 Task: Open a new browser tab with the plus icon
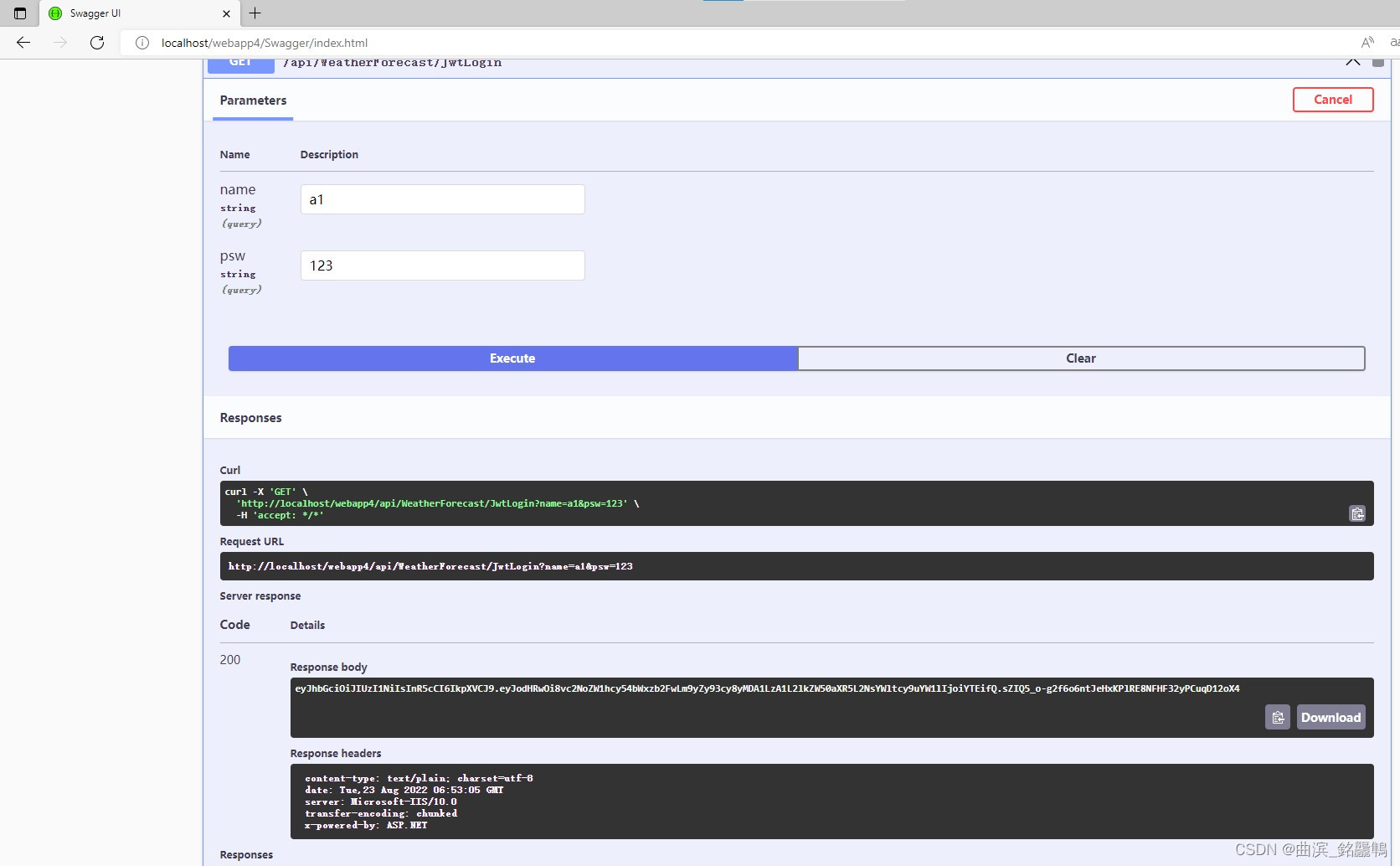[255, 13]
